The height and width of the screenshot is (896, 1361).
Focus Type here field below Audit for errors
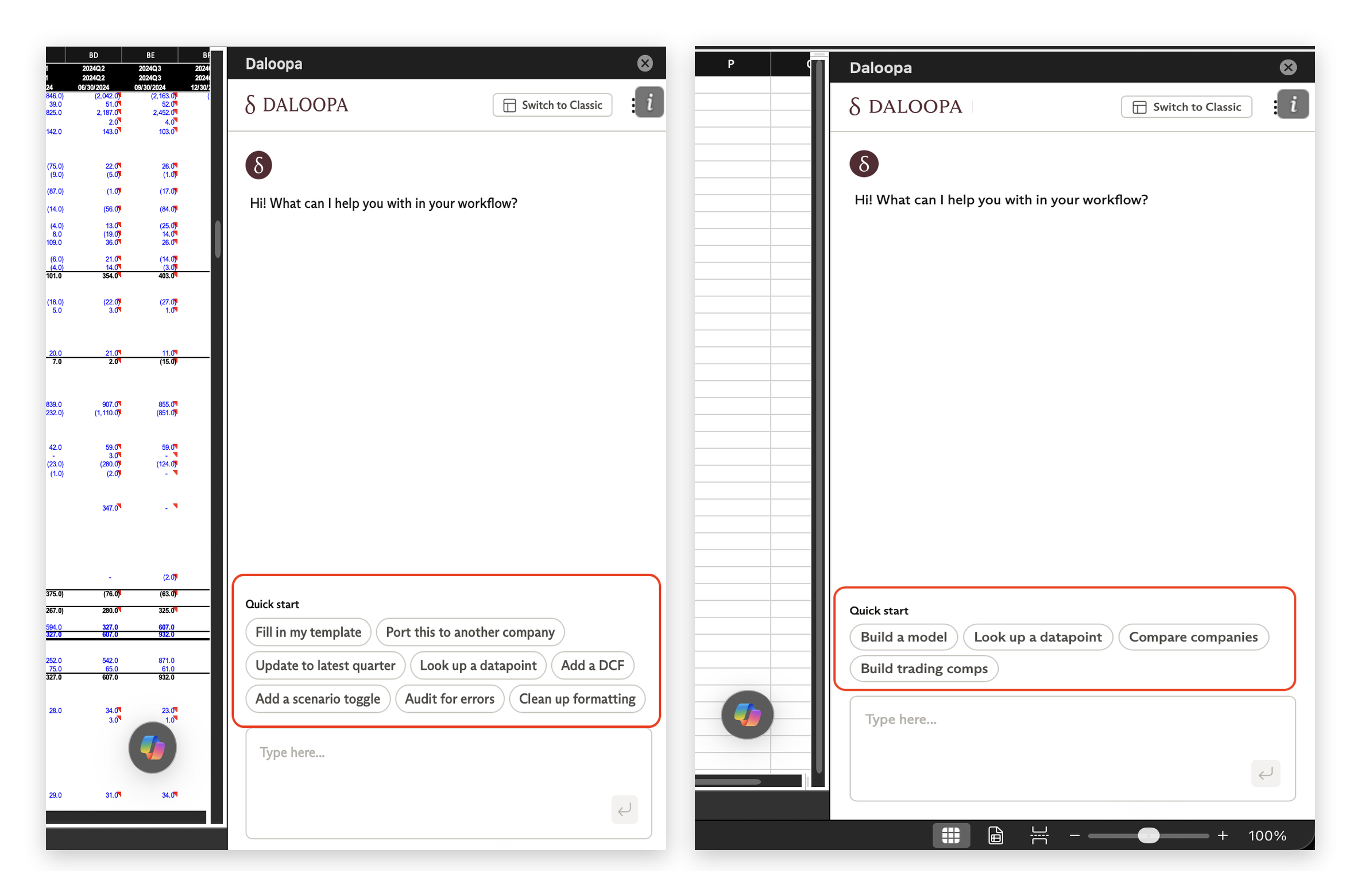pos(449,783)
